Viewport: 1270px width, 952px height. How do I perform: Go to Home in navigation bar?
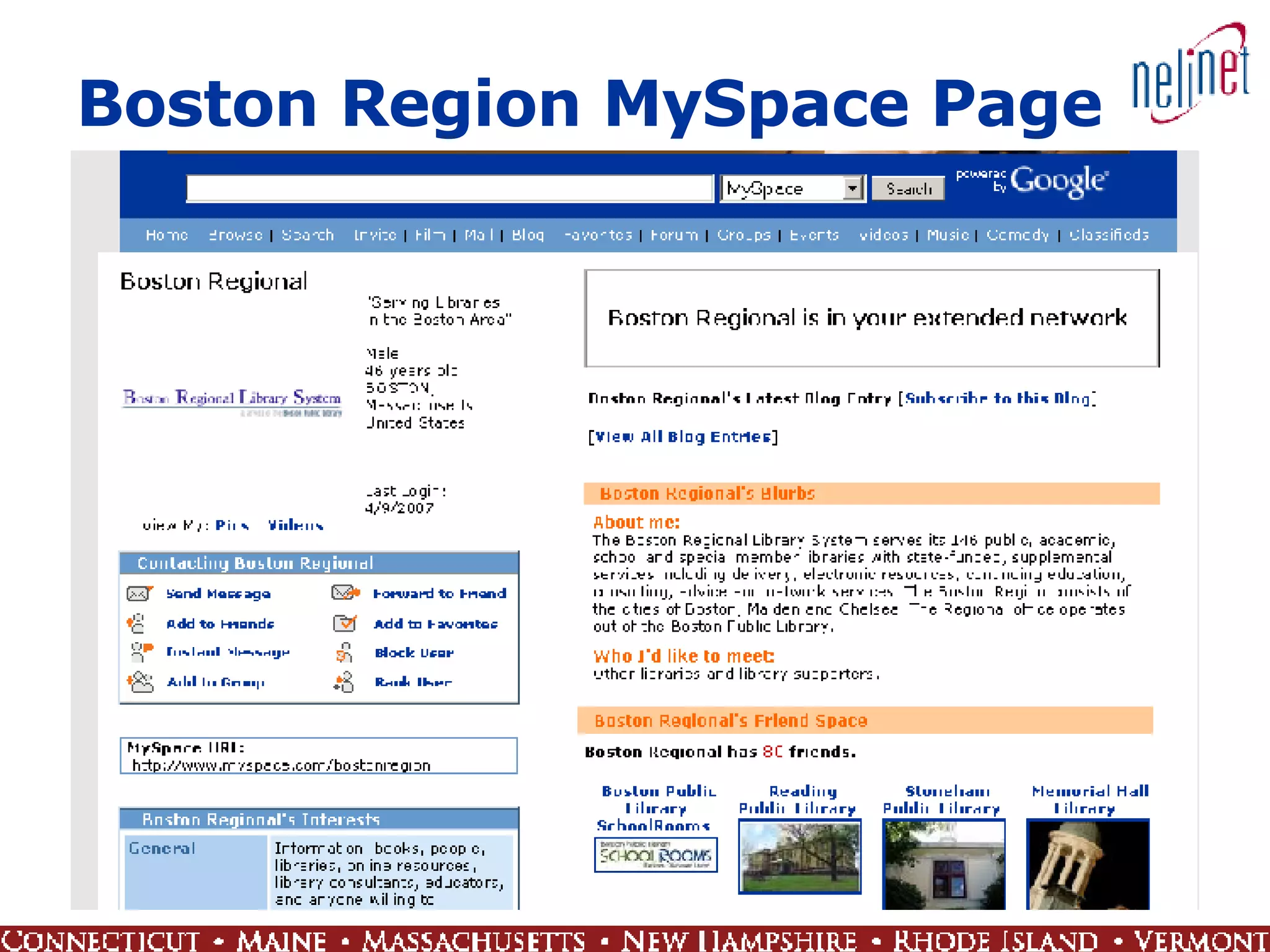(x=167, y=235)
